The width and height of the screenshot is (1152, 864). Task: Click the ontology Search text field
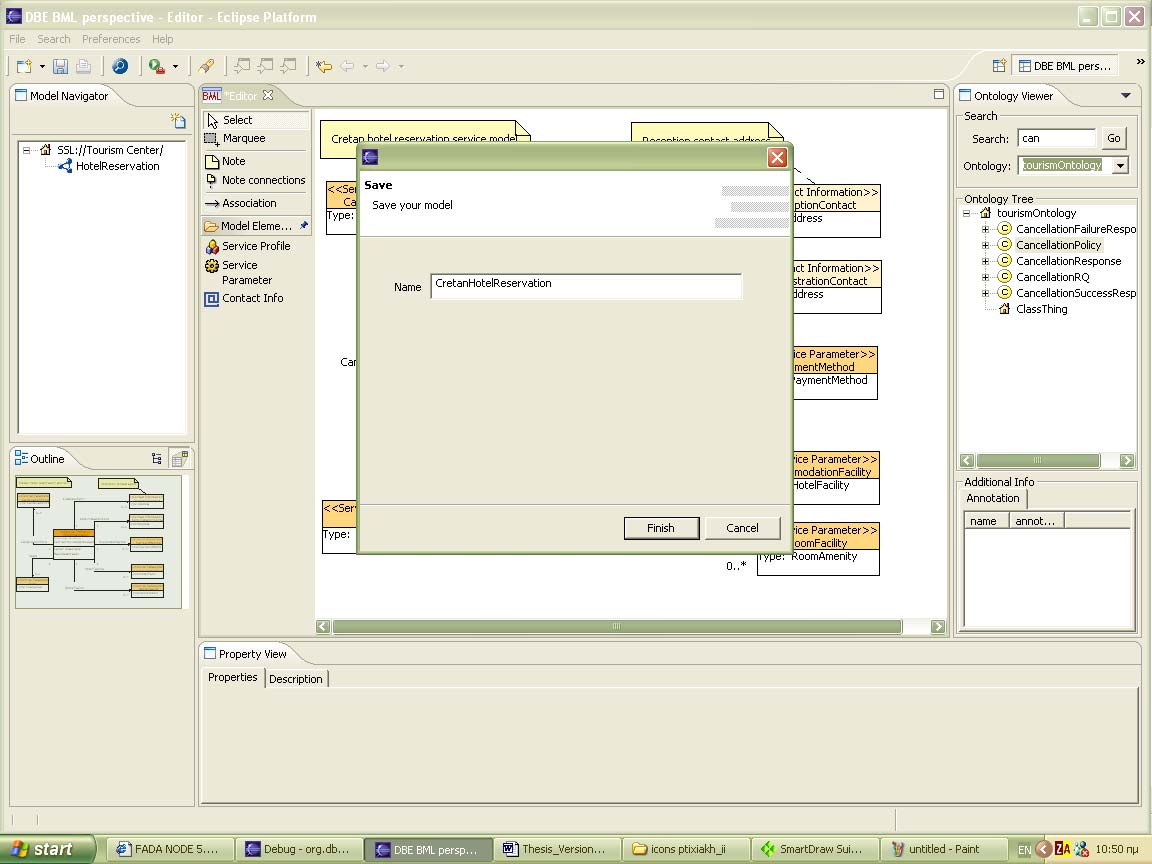(x=1056, y=138)
